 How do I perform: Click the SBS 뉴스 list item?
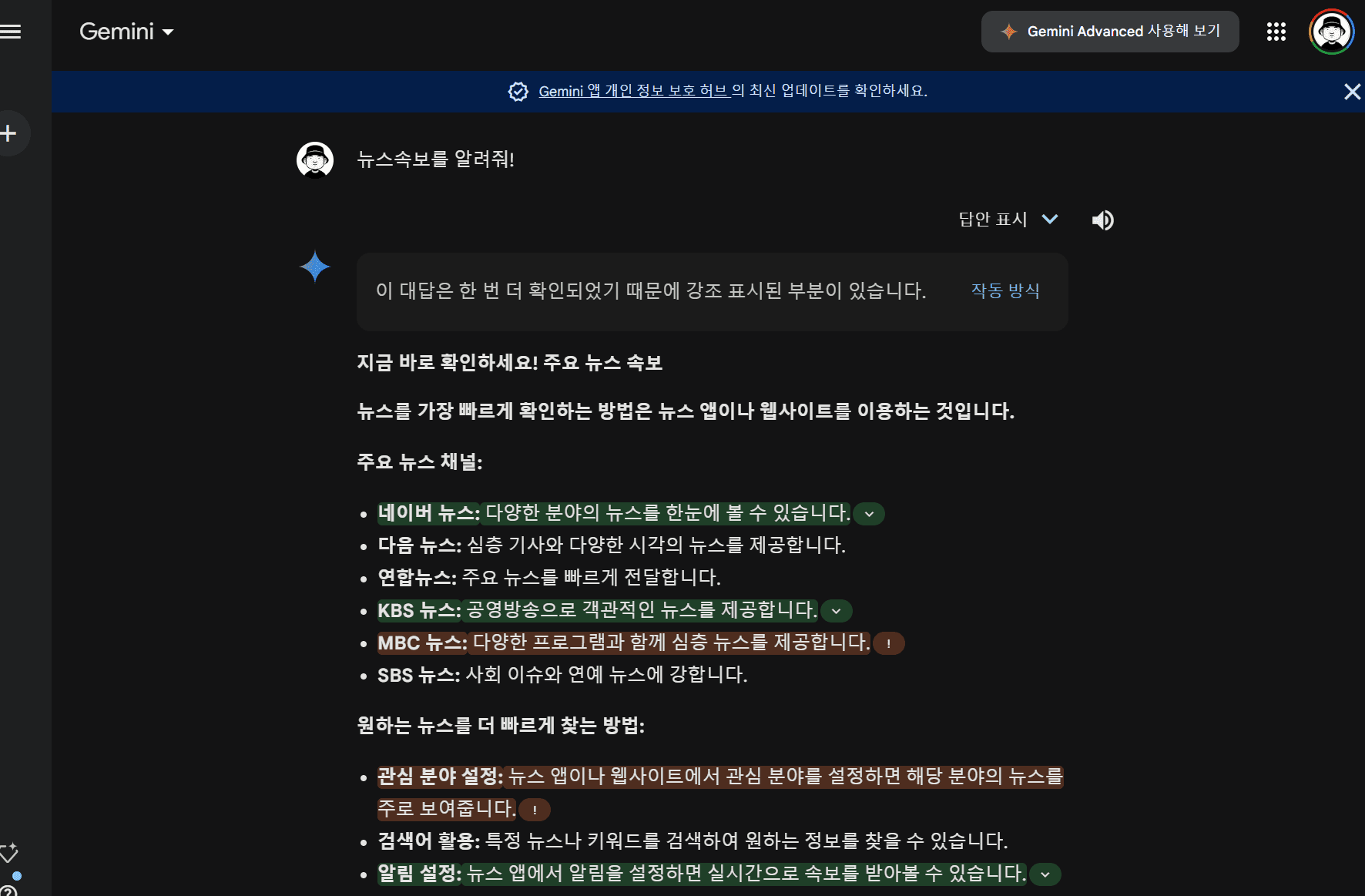tap(562, 675)
